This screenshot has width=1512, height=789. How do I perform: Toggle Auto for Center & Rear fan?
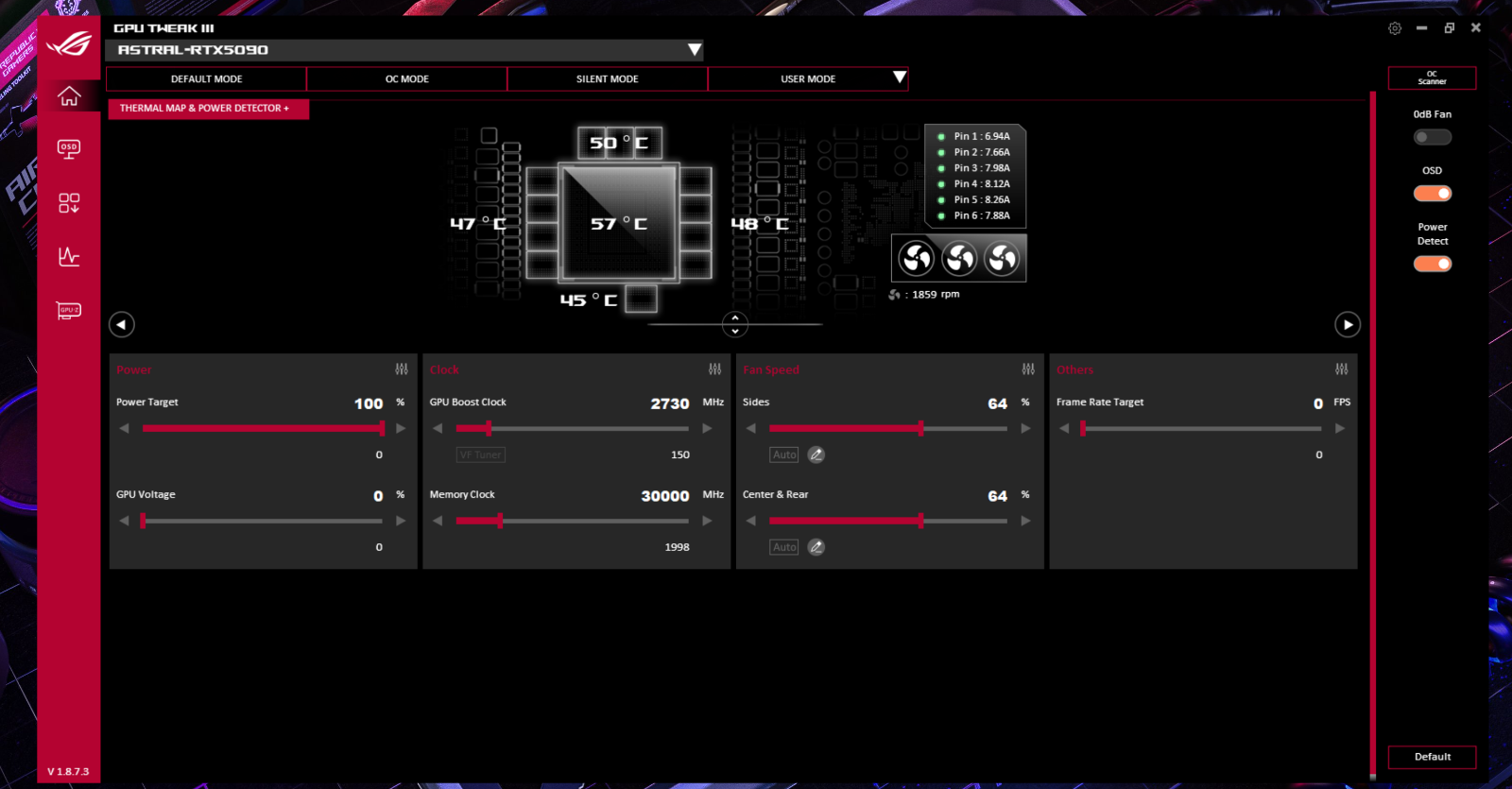click(x=784, y=547)
